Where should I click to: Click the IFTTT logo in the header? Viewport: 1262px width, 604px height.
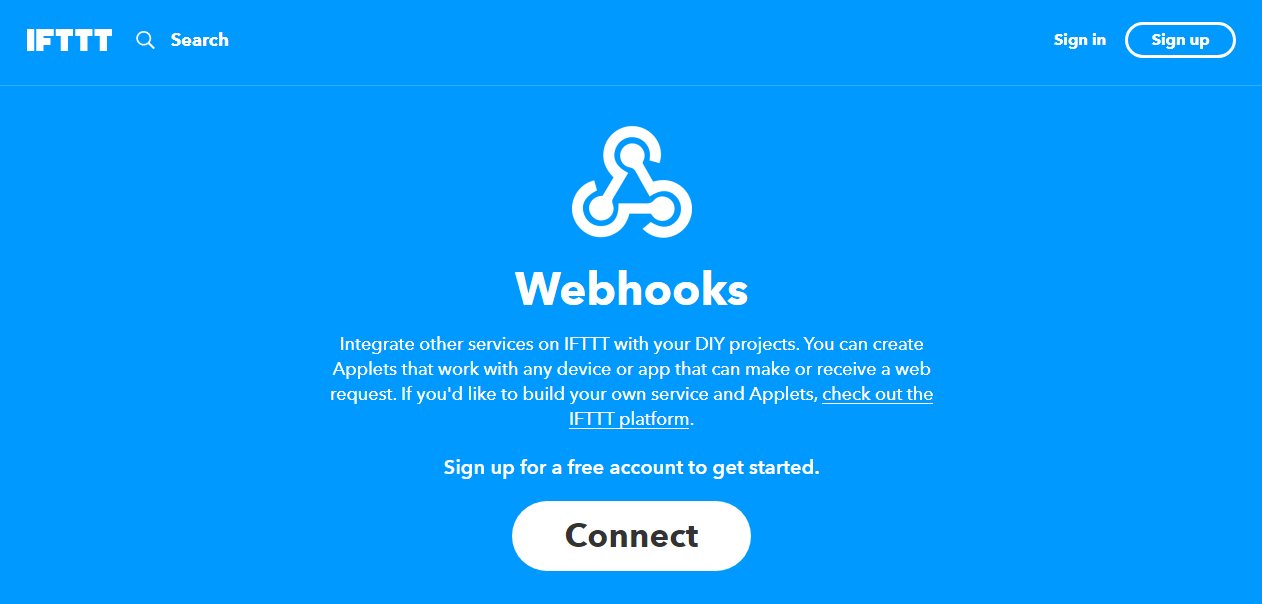click(x=69, y=40)
